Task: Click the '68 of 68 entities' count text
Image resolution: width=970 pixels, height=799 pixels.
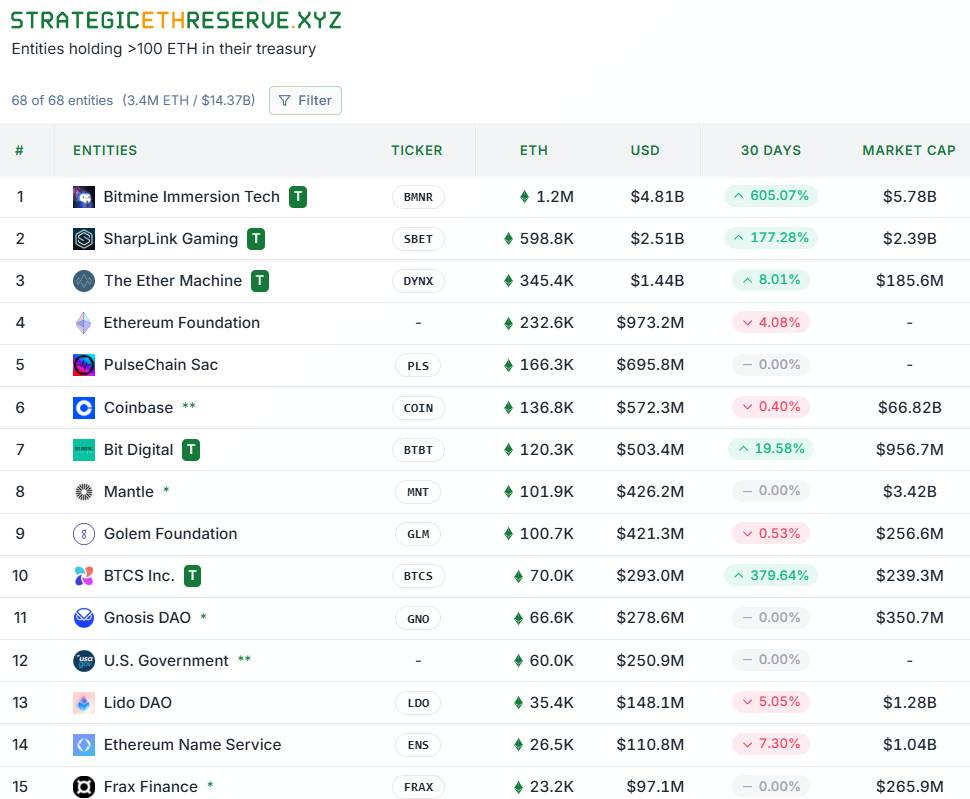Action: point(62,100)
